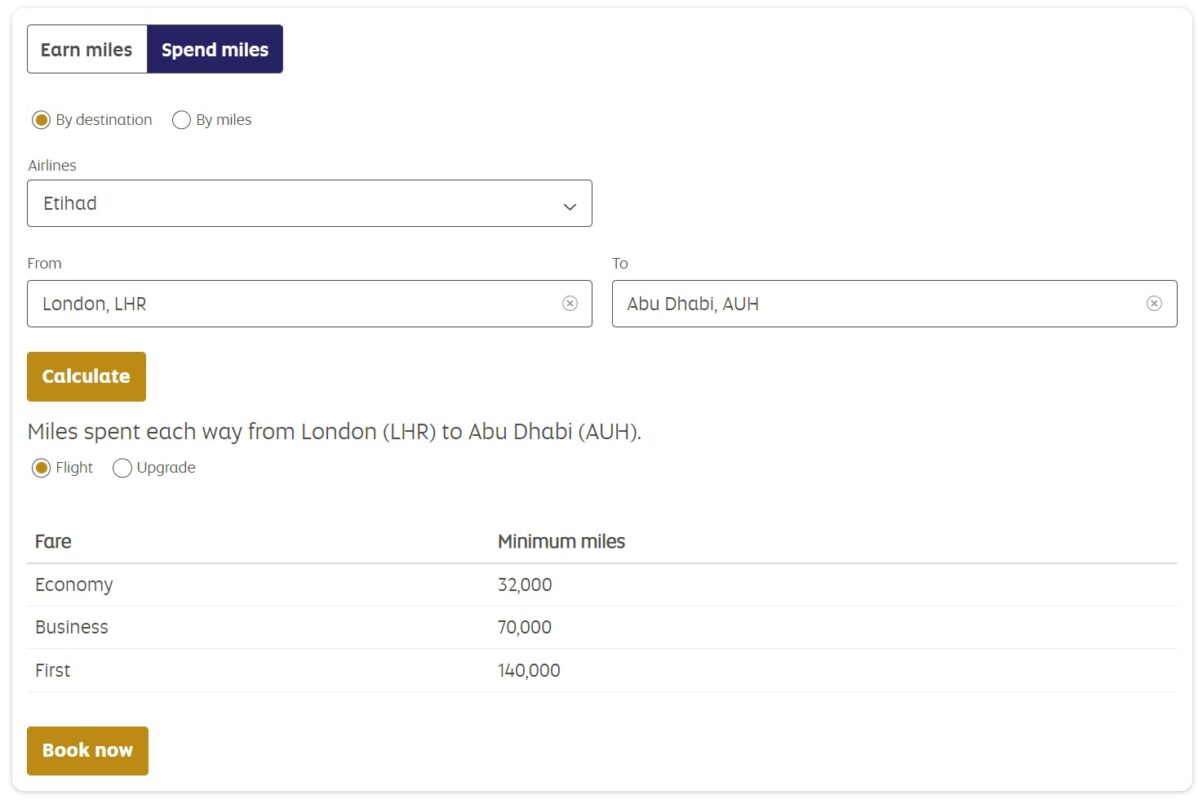Choose the "Upgrade" option
Viewport: 1198px width, 800px height.
(122, 467)
